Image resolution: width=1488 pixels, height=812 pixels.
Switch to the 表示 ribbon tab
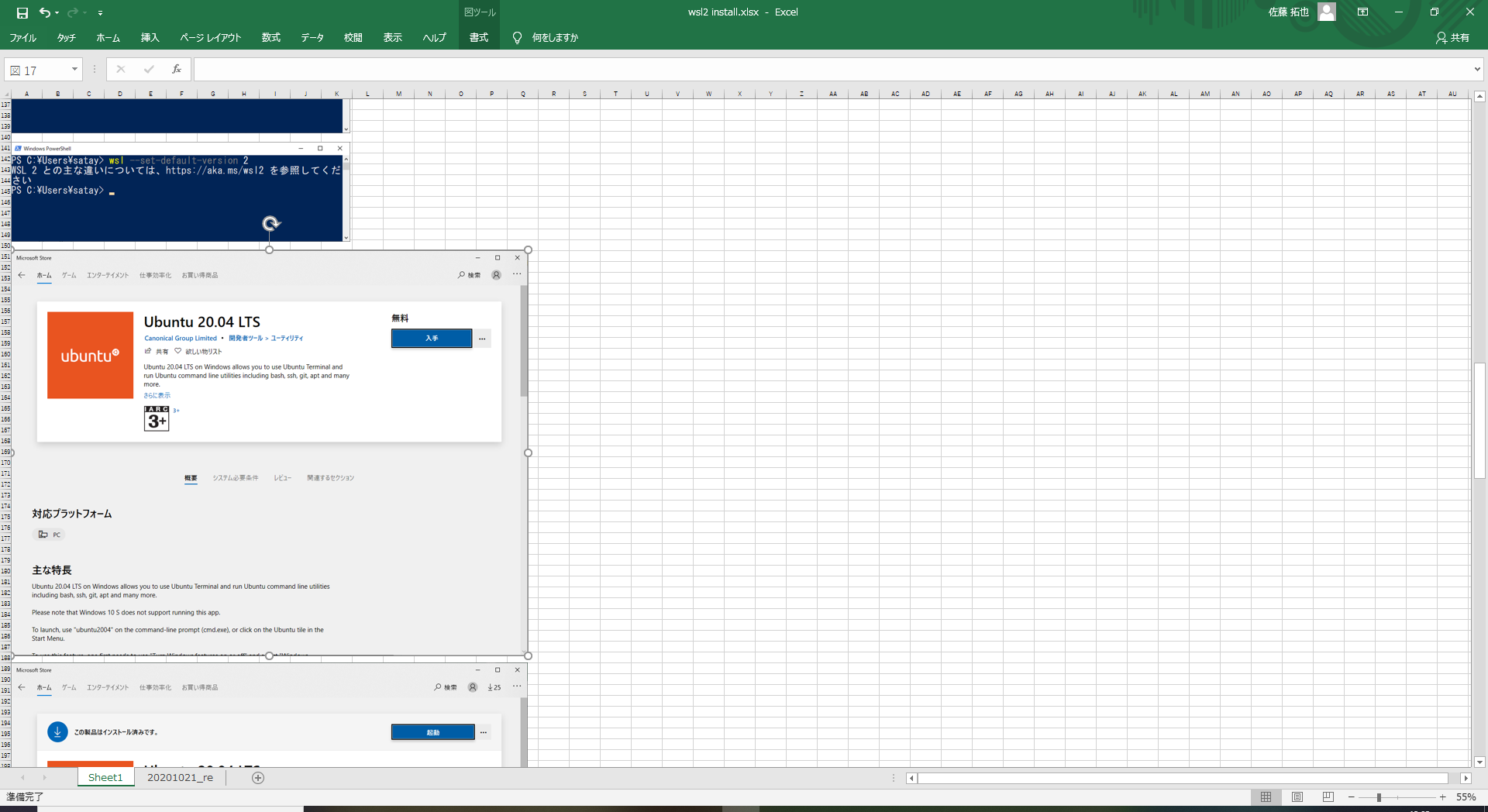point(393,37)
